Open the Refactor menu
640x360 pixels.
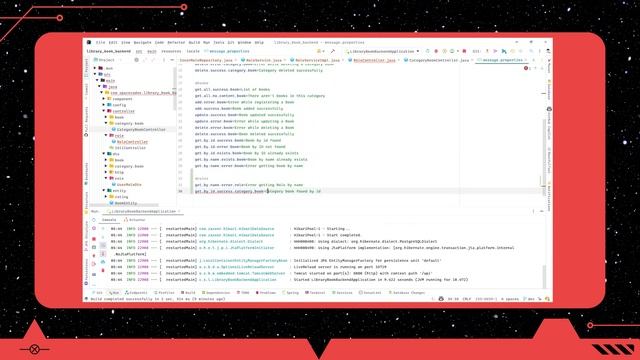(176, 42)
